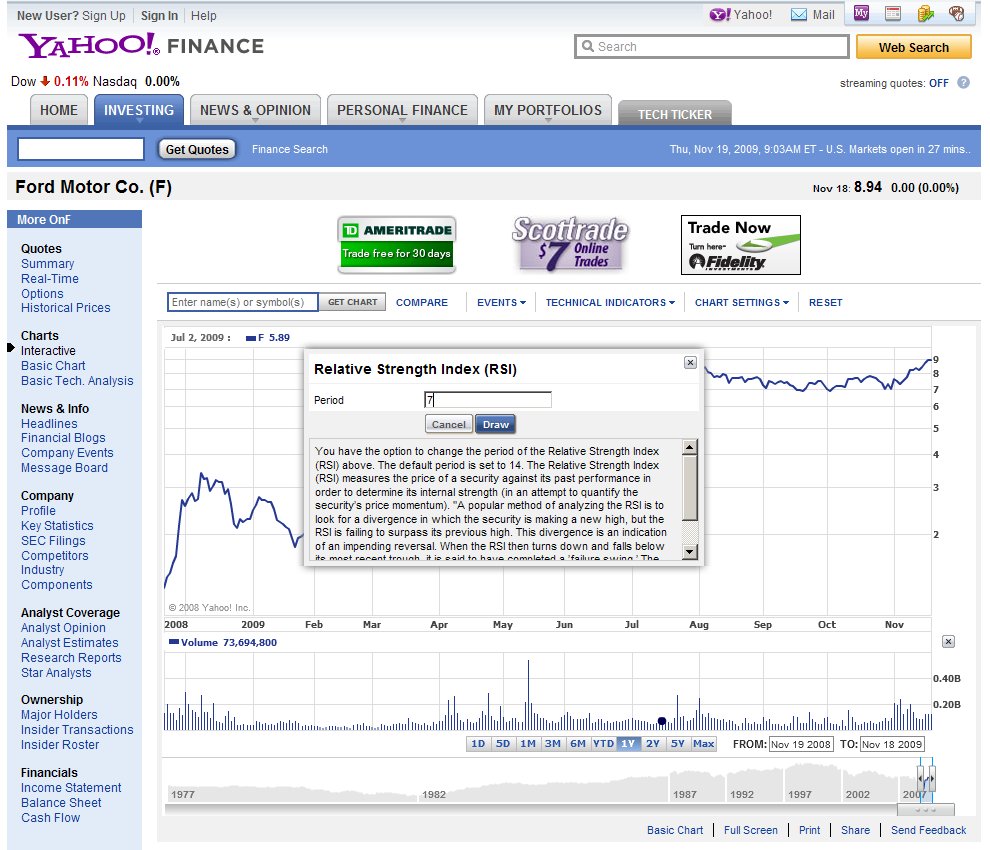Screen dimensions: 990x850
Task: Expand the Technical Indicators dropdown
Action: coord(609,302)
